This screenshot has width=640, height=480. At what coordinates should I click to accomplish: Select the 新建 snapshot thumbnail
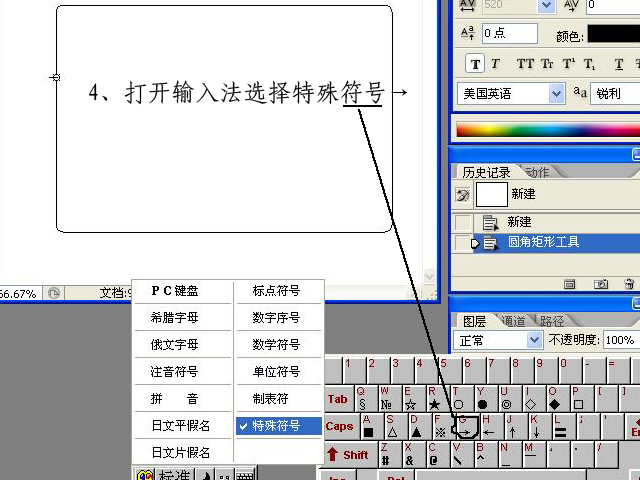tap(492, 194)
